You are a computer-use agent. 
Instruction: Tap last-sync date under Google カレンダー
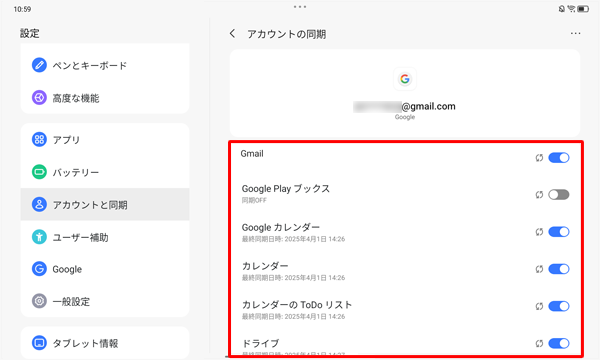293,239
